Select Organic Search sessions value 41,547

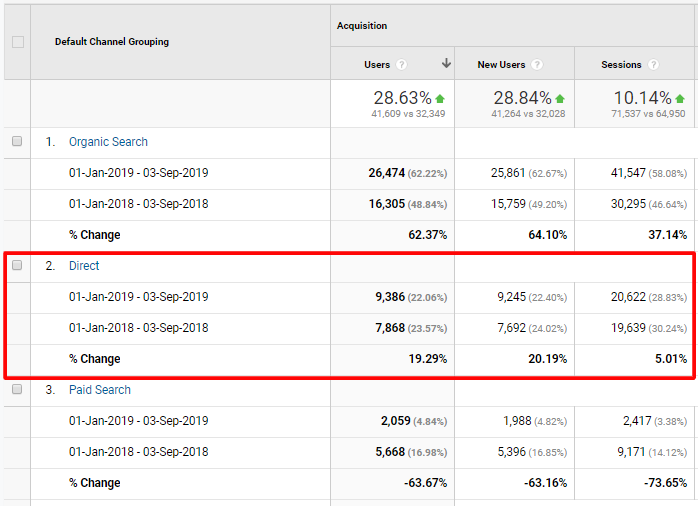pyautogui.click(x=628, y=173)
